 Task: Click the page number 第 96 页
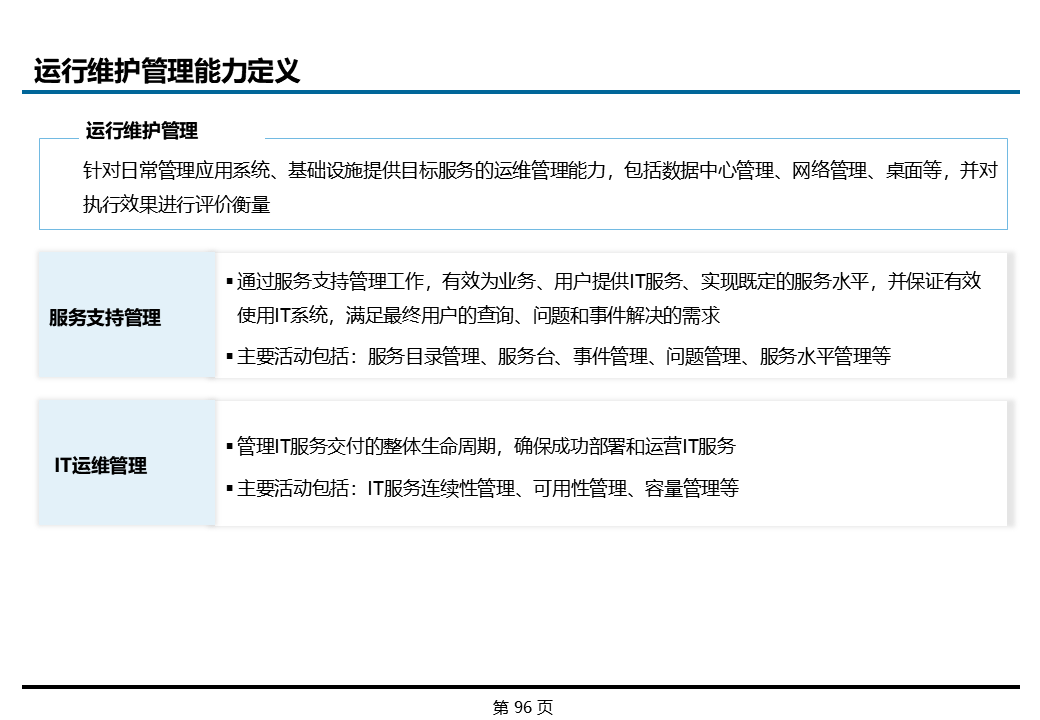coord(522,707)
